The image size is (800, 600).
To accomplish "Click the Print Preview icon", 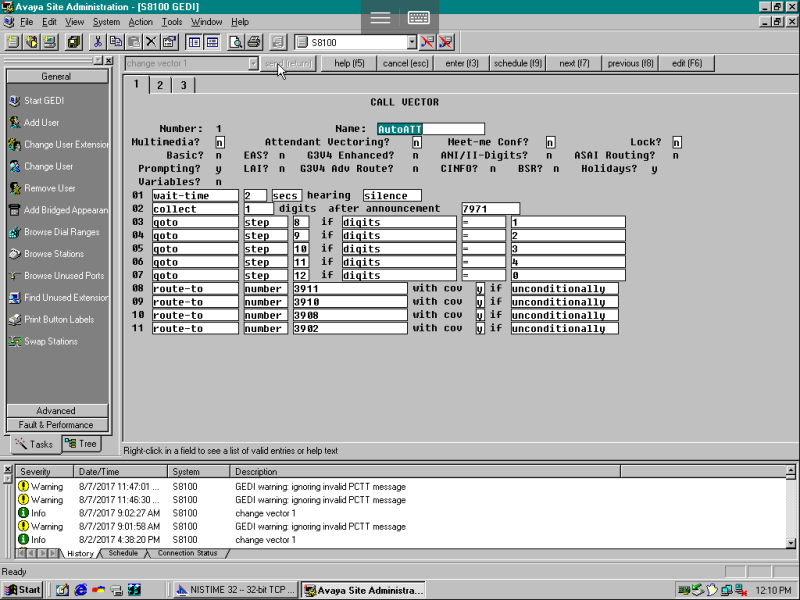I will point(236,42).
